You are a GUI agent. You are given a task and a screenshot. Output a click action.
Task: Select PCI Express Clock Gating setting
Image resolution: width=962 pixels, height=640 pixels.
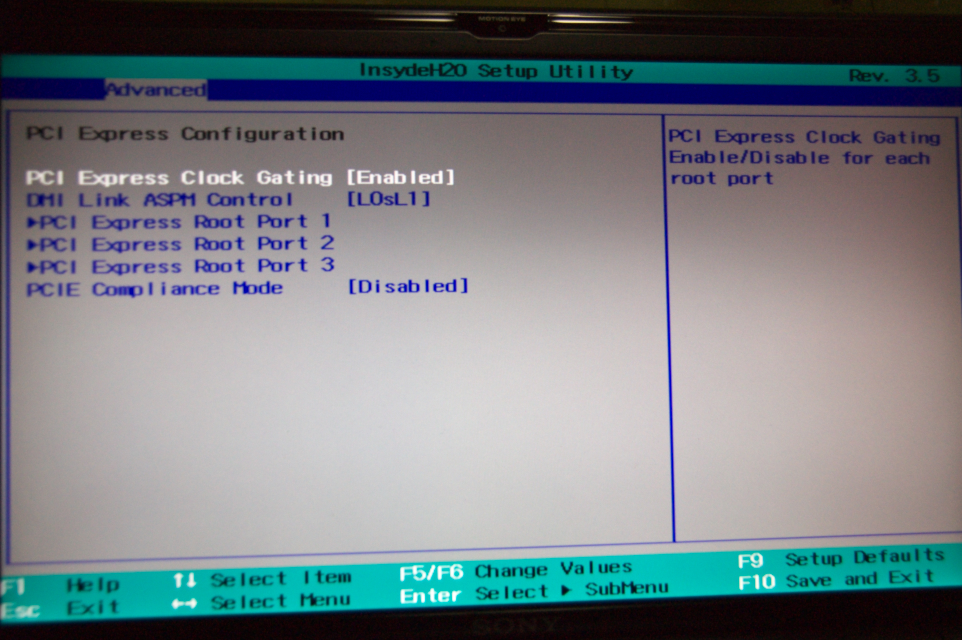tap(179, 178)
